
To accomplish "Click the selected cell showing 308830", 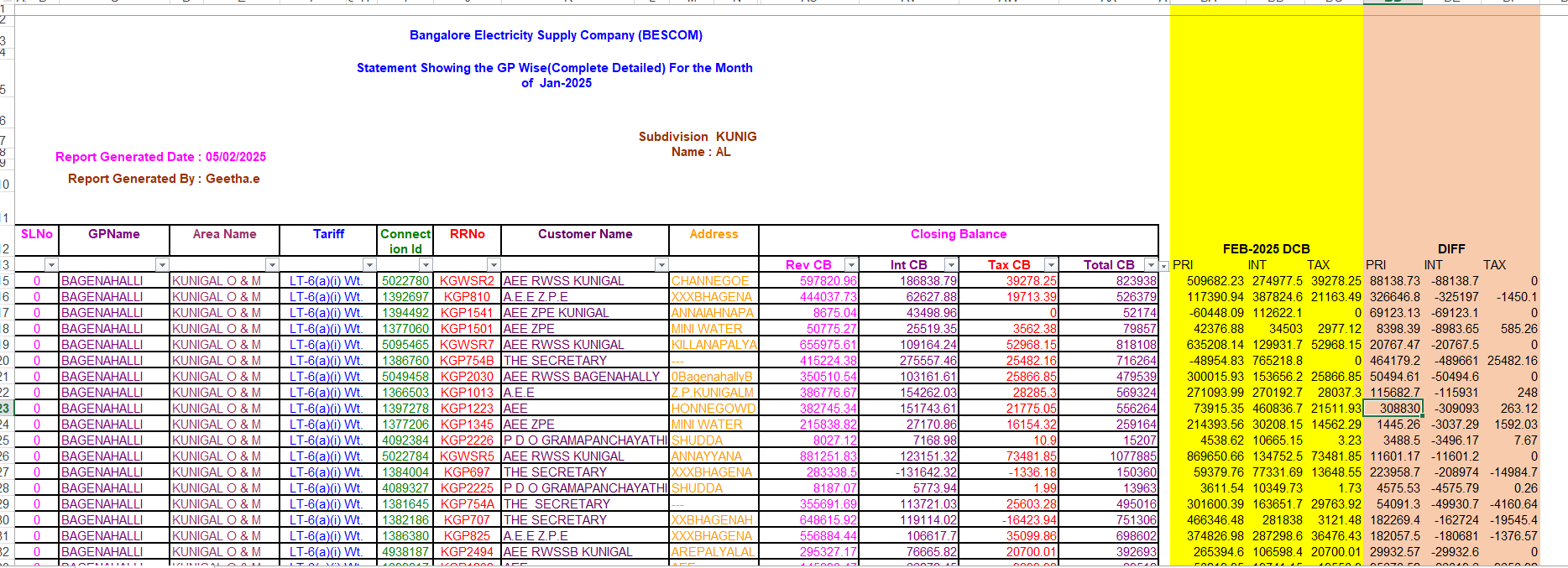I will 1393,409.
